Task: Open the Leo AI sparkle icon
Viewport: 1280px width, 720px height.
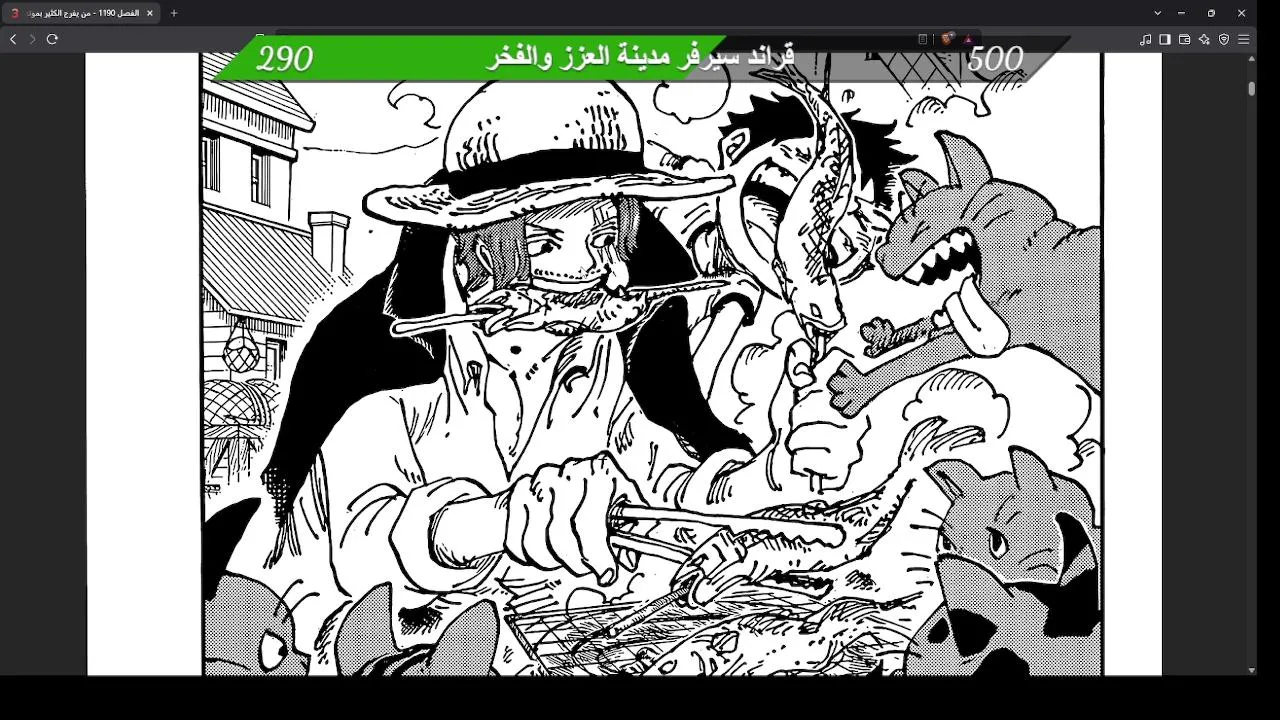Action: 1204,39
